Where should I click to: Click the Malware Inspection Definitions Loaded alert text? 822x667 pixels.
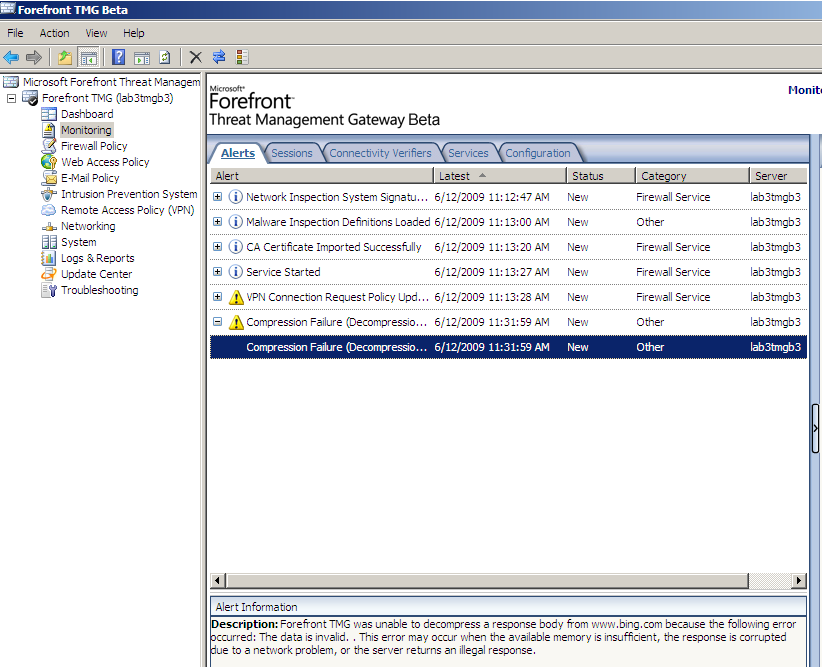click(338, 222)
